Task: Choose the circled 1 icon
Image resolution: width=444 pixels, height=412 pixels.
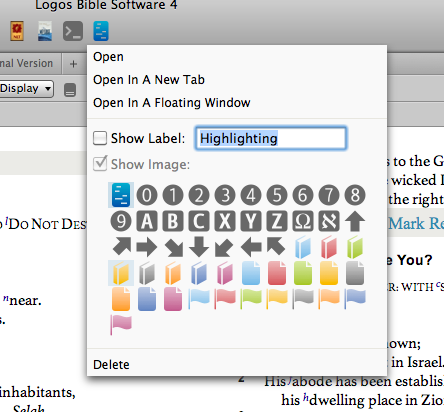Action: [x=173, y=195]
